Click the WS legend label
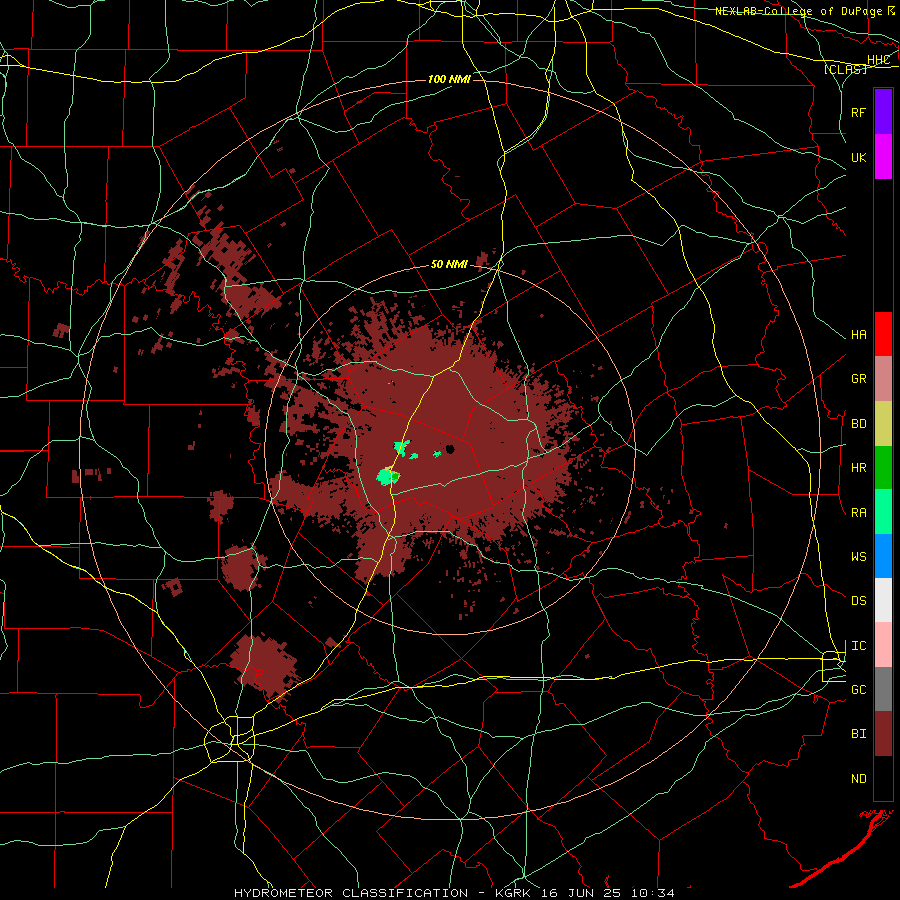Image resolution: width=900 pixels, height=900 pixels. coord(858,557)
